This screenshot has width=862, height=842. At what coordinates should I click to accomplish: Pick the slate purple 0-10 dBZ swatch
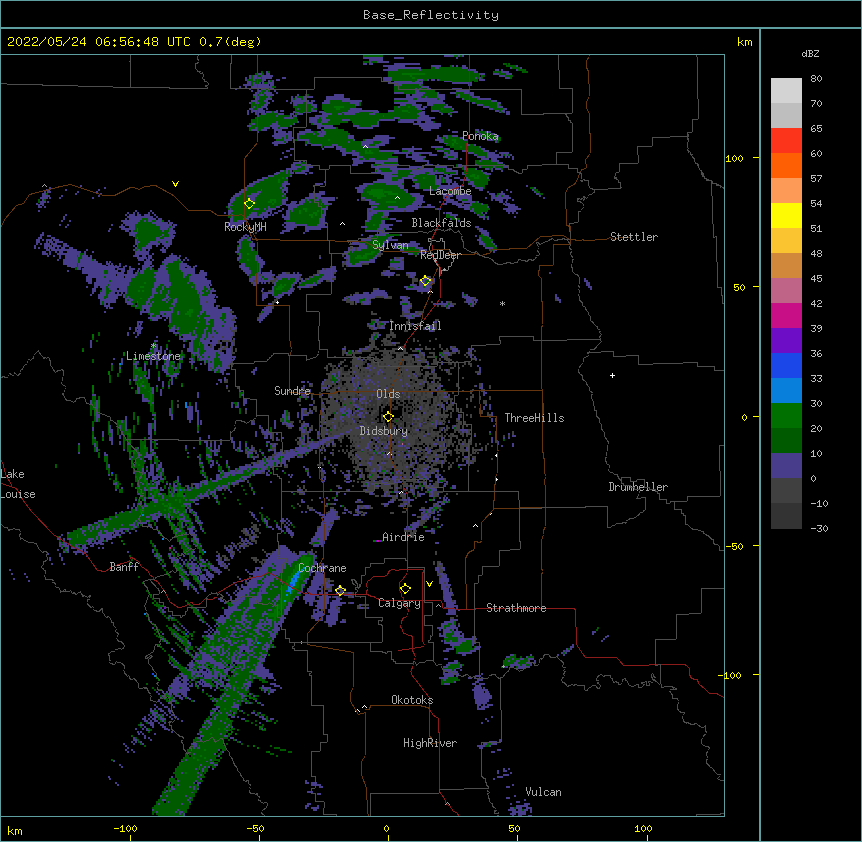click(786, 466)
